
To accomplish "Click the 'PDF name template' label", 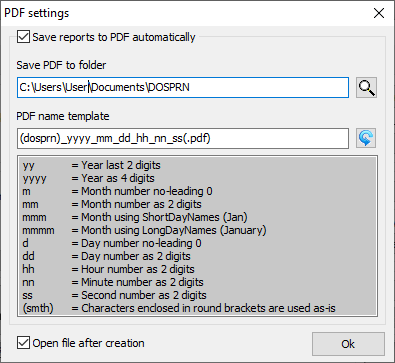I will click(x=63, y=116).
